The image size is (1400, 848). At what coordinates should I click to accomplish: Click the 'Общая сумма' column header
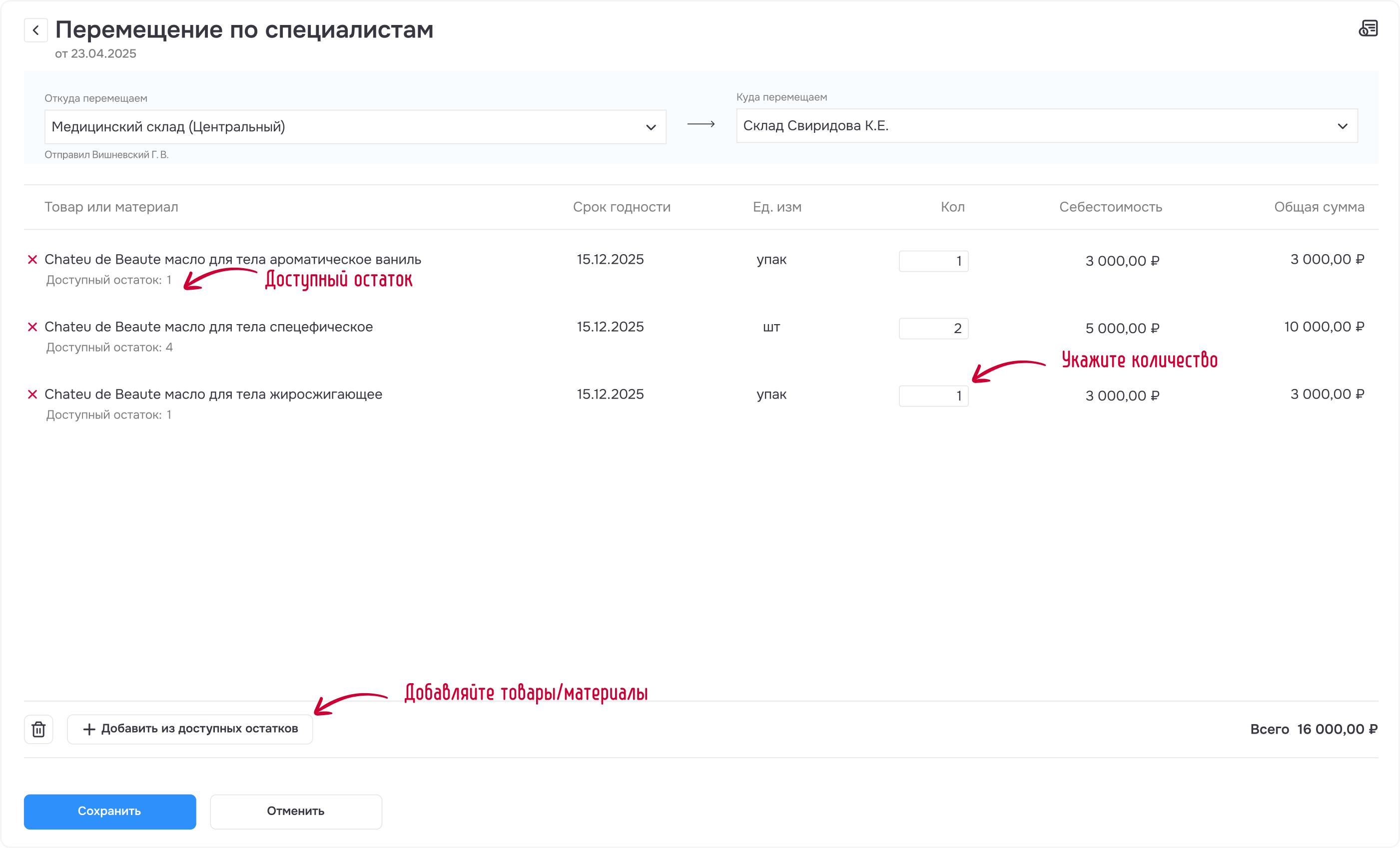[x=1320, y=207]
